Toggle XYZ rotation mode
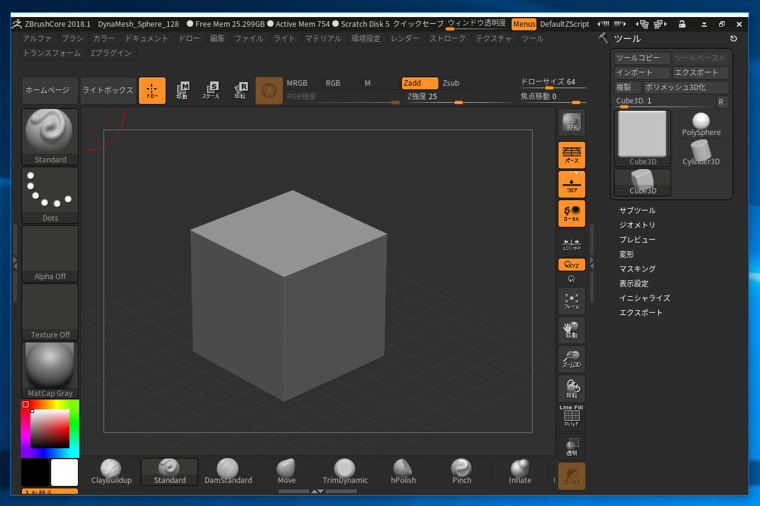This screenshot has height=506, width=760. pyautogui.click(x=572, y=265)
